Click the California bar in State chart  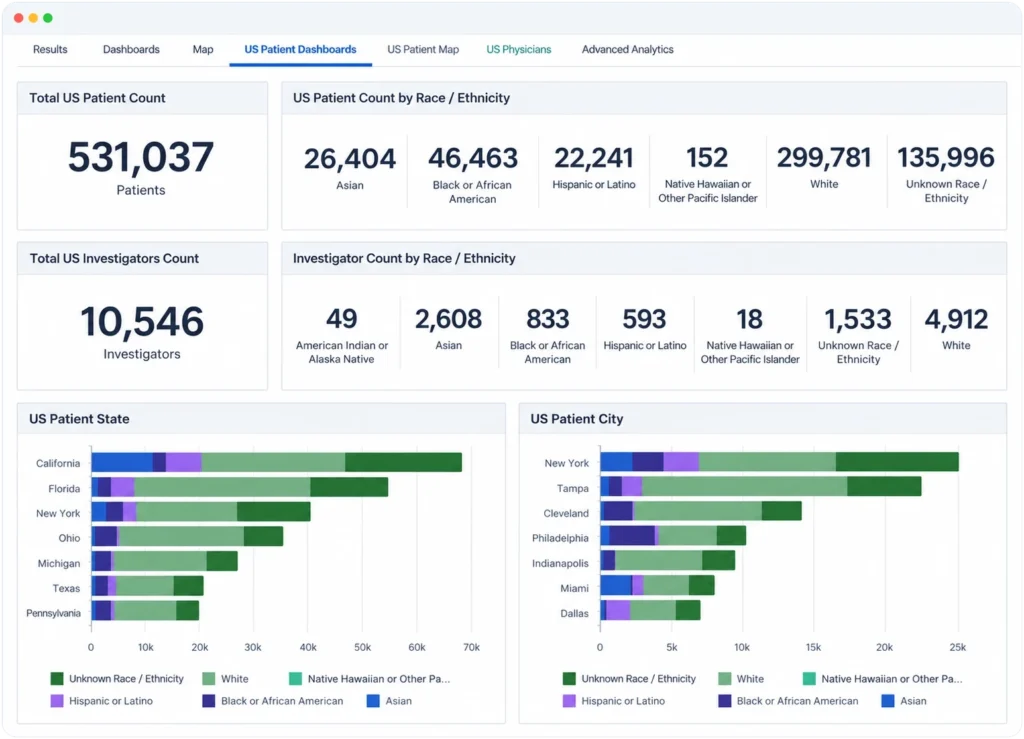point(276,462)
